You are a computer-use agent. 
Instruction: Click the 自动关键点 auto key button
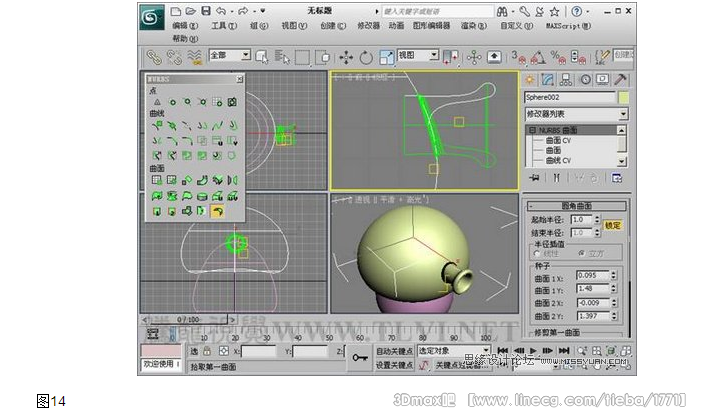coord(394,351)
